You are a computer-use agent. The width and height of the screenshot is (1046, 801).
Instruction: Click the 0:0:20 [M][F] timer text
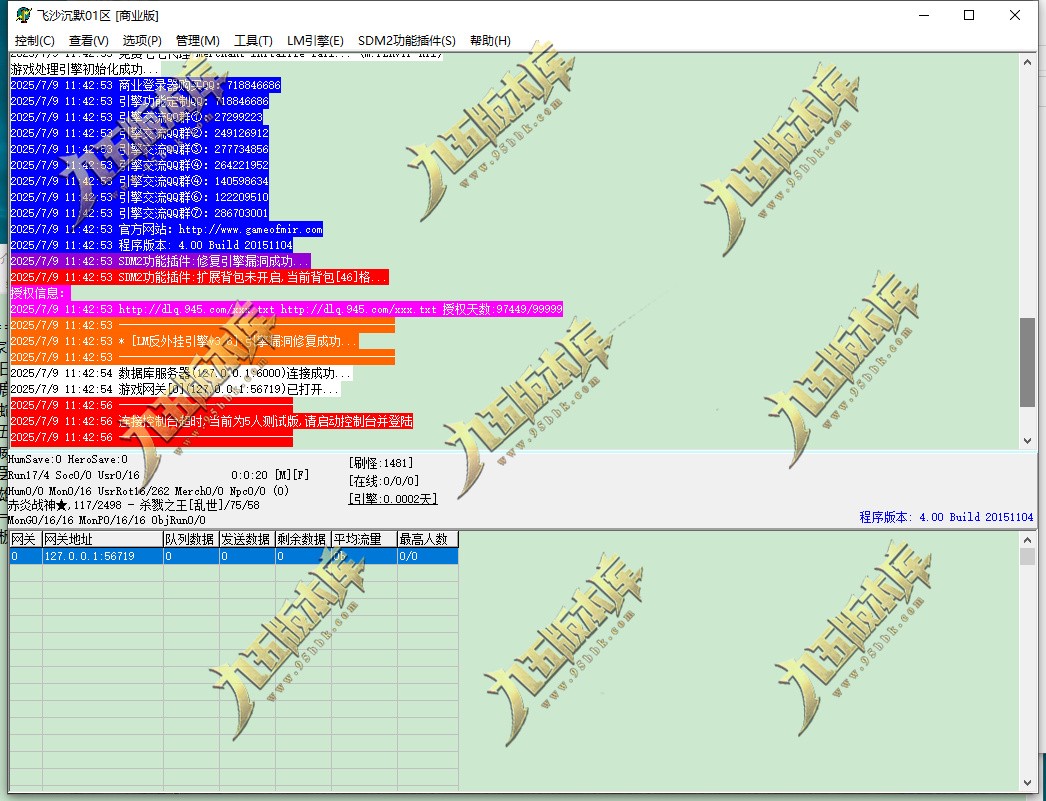270,476
